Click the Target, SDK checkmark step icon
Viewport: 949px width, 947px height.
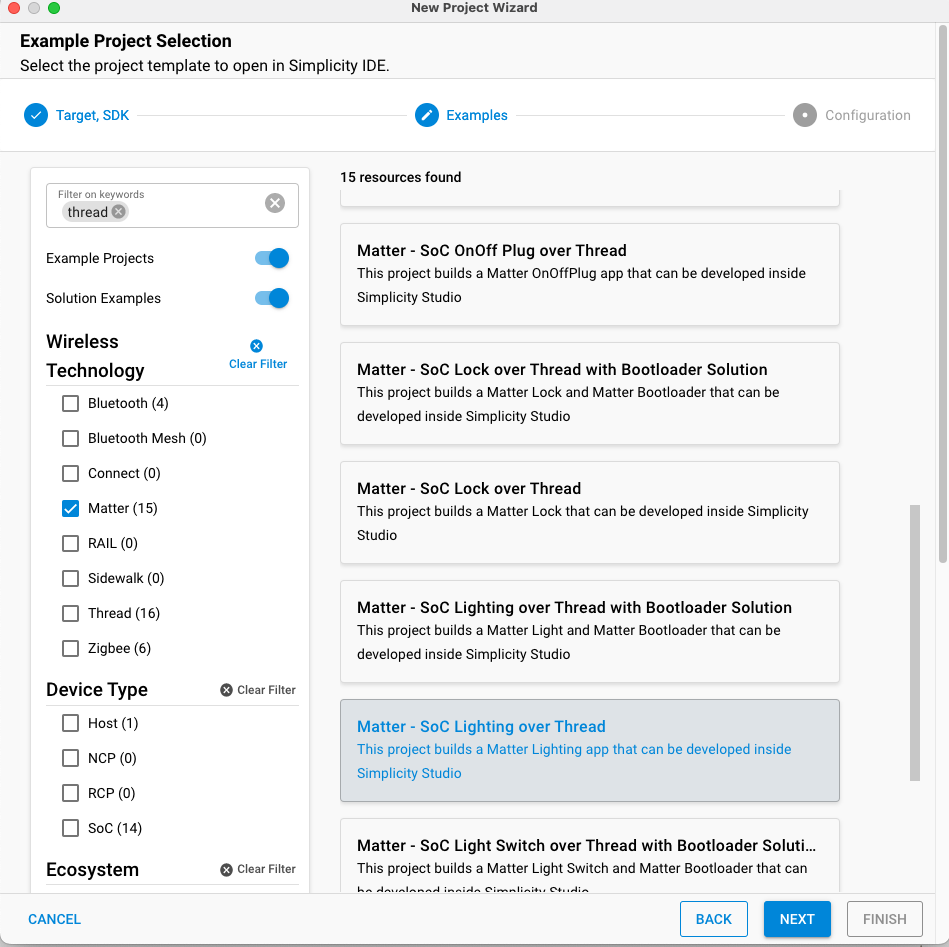tap(36, 115)
